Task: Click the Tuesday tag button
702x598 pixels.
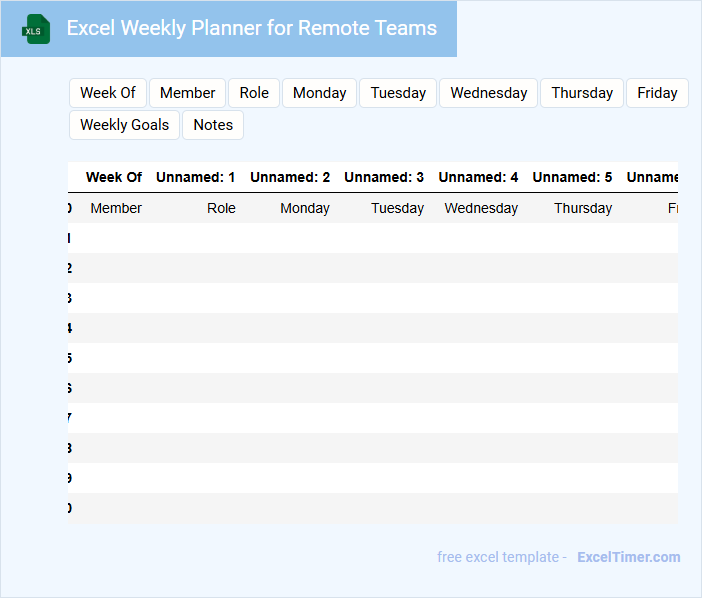Action: click(x=398, y=93)
